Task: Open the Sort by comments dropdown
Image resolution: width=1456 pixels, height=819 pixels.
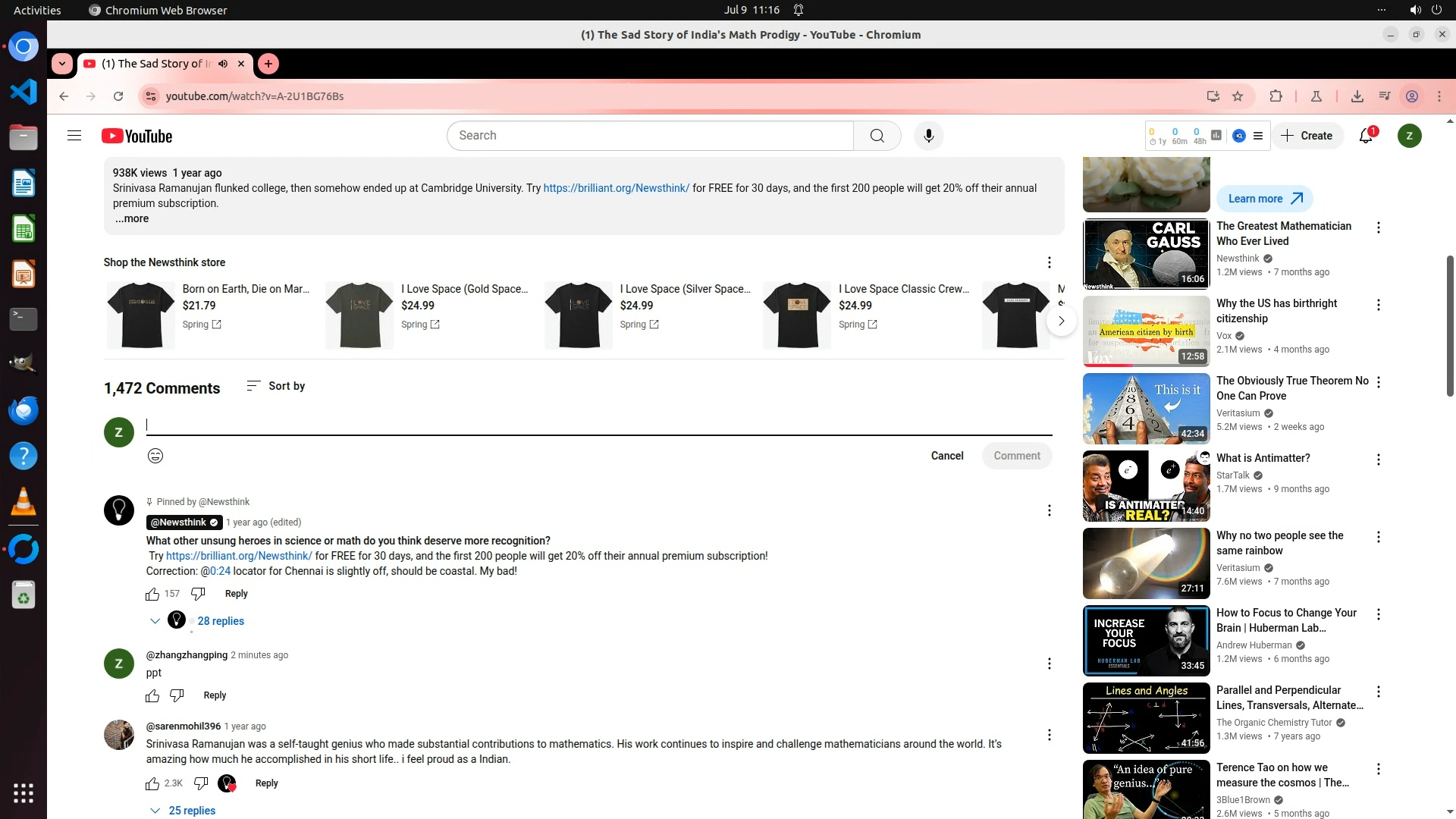Action: click(276, 386)
